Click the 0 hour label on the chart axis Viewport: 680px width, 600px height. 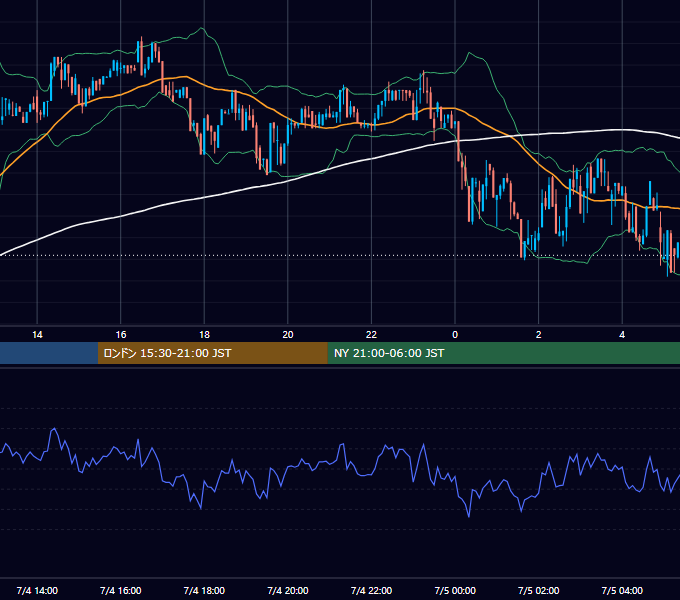coord(455,335)
